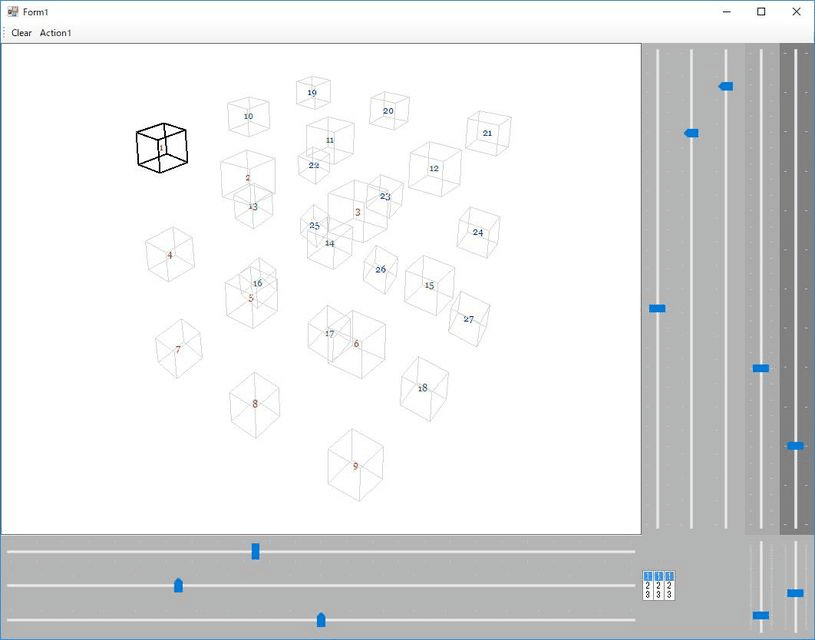This screenshot has width=815, height=640.
Task: Minimize the Form1 window
Action: click(x=727, y=11)
